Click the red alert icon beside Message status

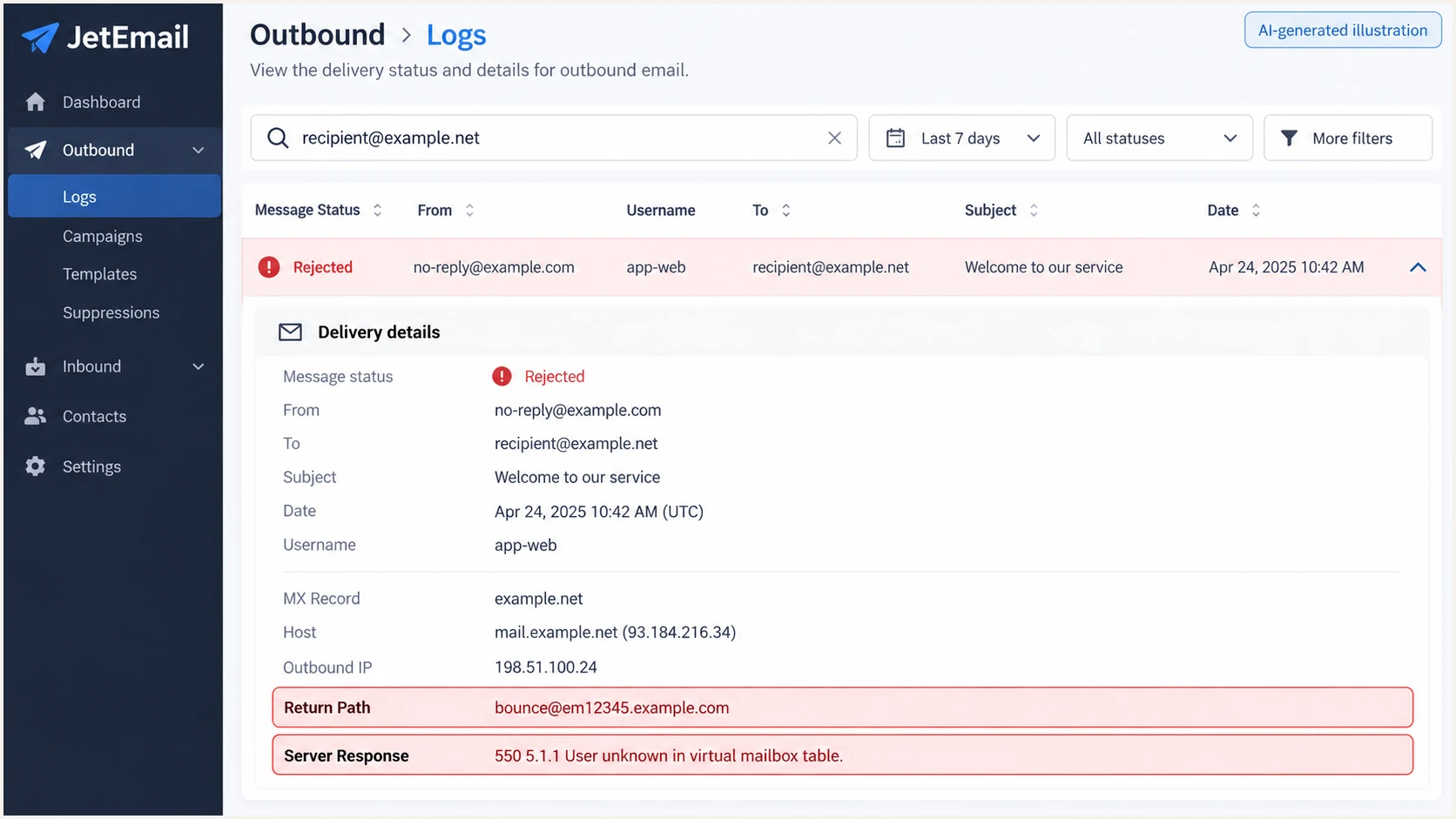(x=502, y=376)
